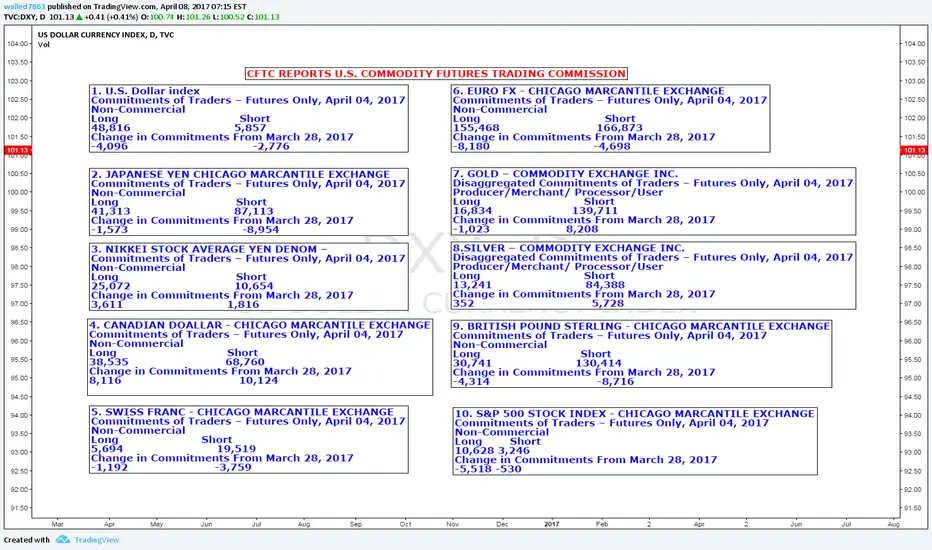Click the red 101.13 price tag on right axis
932x550 pixels.
pyautogui.click(x=915, y=150)
